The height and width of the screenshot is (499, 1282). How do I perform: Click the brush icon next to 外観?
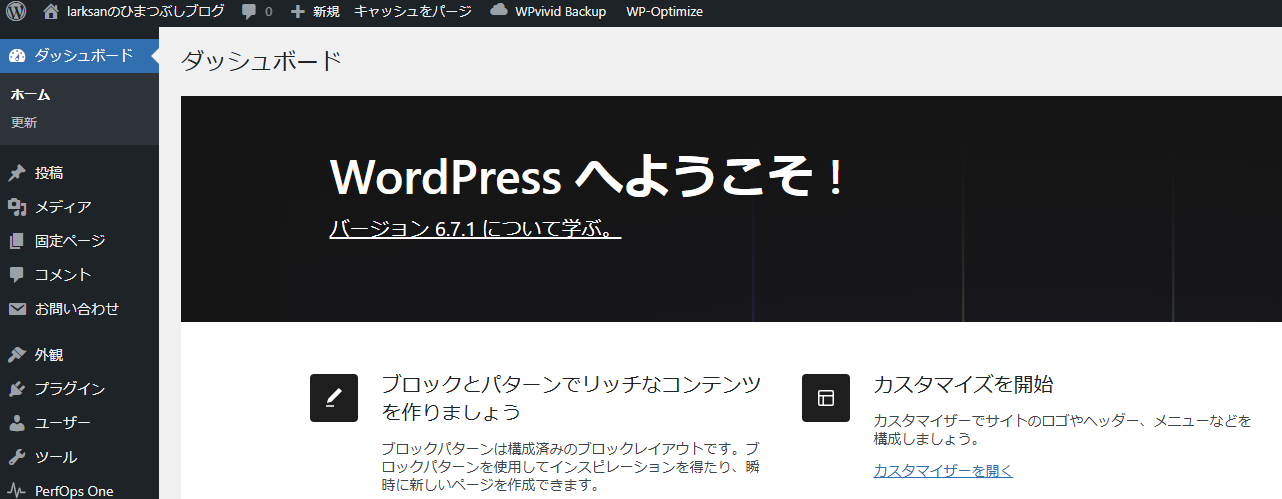click(17, 355)
